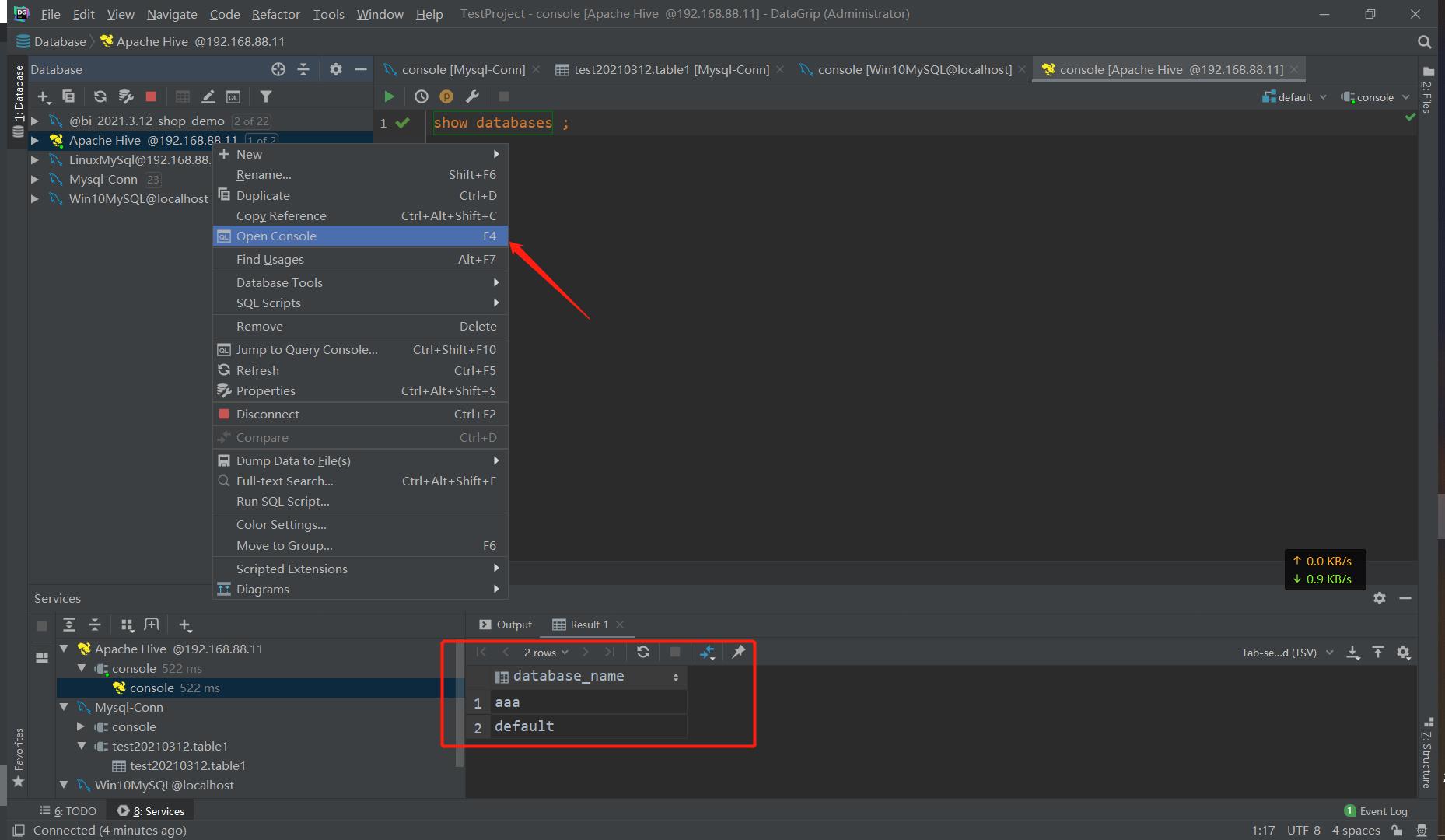This screenshot has width=1445, height=840.
Task: Click the New data source plus icon
Action: 44,96
